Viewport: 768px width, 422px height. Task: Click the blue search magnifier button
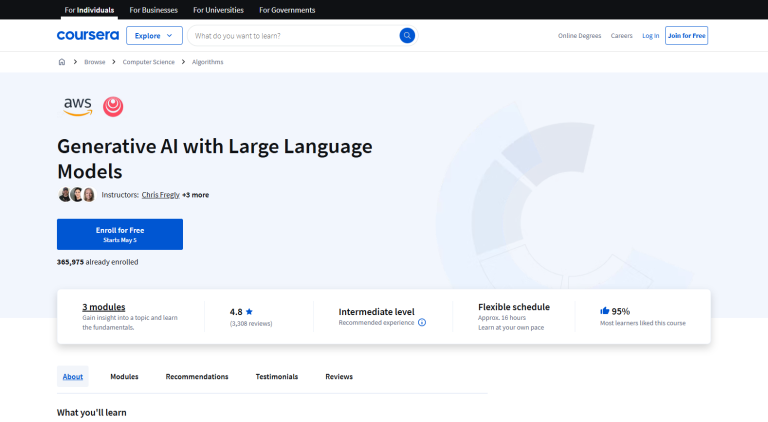pyautogui.click(x=407, y=35)
